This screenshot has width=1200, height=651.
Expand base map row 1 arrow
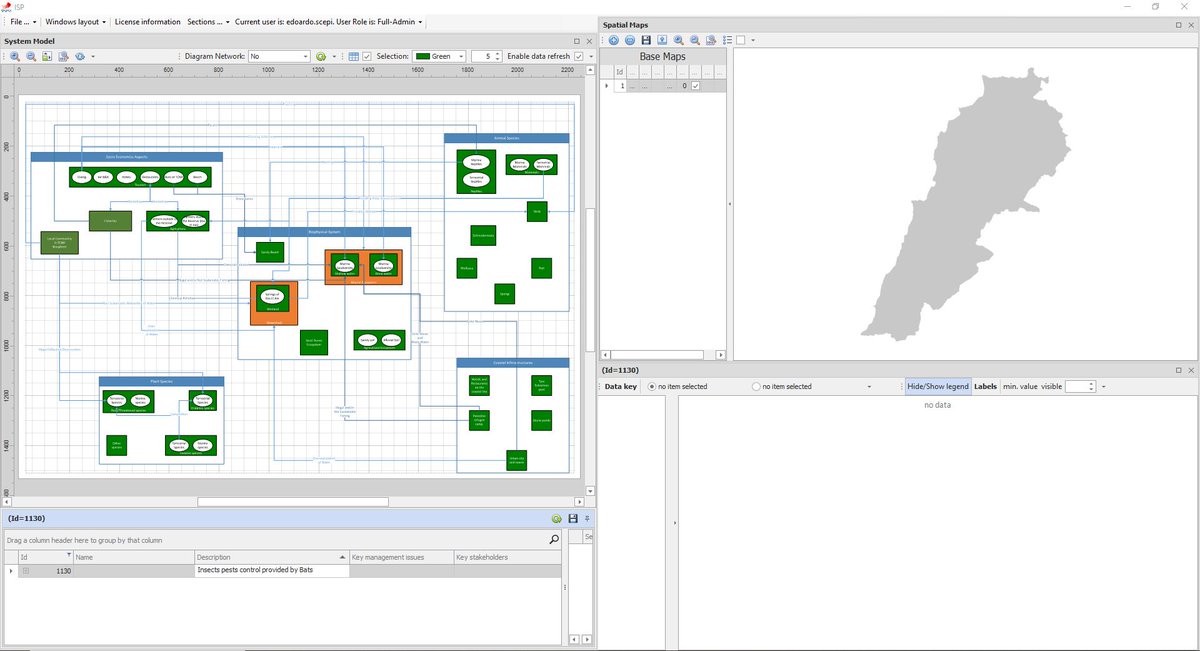coord(606,86)
